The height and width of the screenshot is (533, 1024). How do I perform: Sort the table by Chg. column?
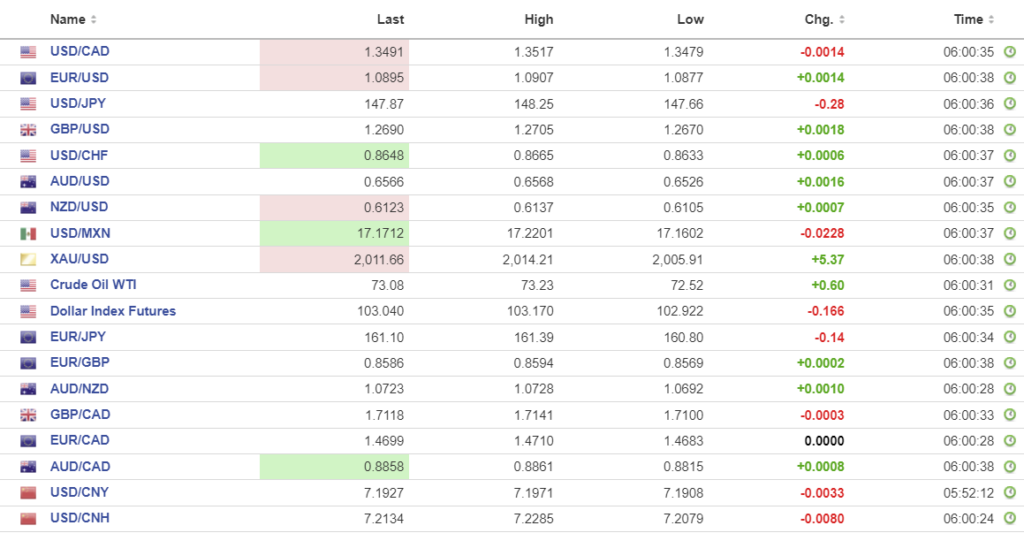825,19
